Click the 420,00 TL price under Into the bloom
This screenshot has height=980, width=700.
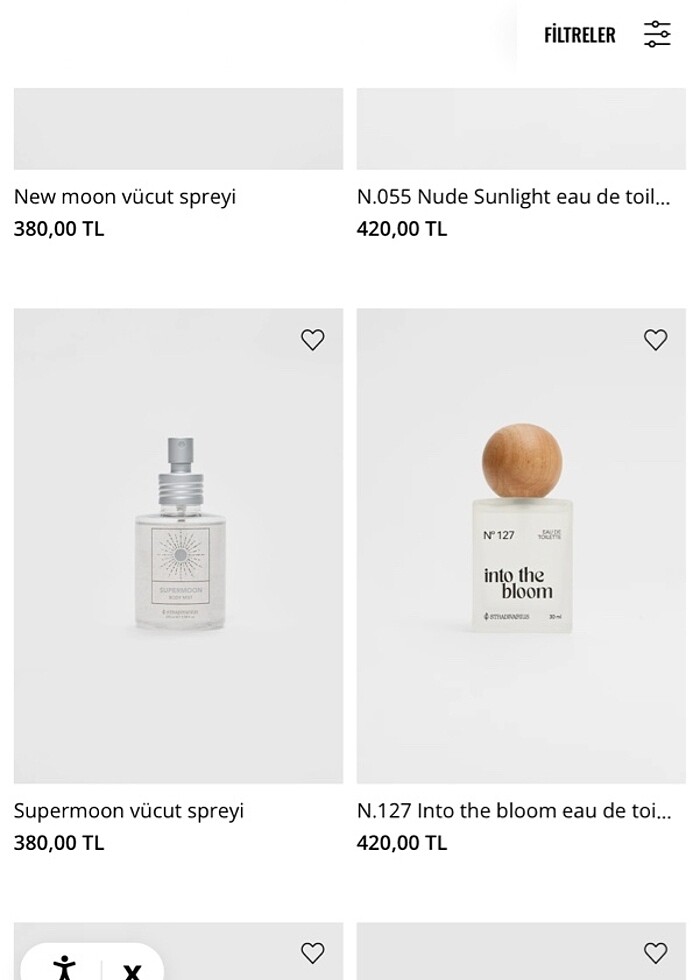[402, 843]
